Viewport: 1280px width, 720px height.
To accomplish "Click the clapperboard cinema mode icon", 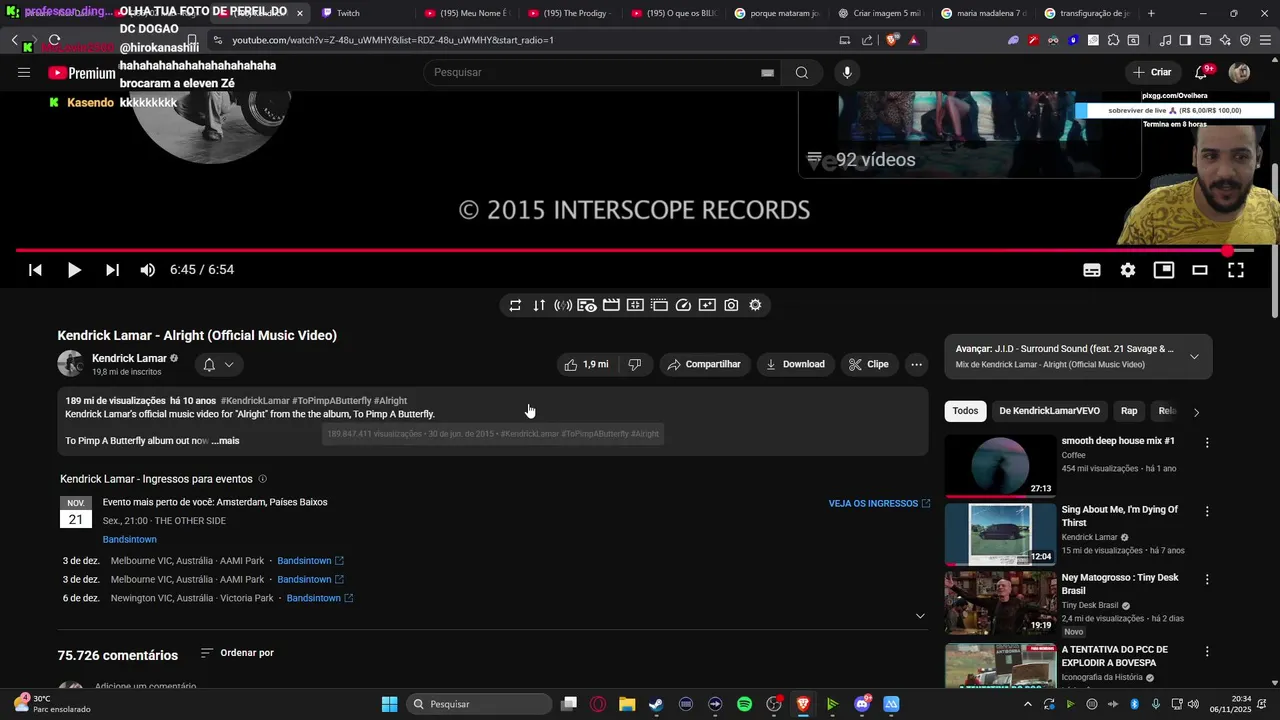I will 611,305.
